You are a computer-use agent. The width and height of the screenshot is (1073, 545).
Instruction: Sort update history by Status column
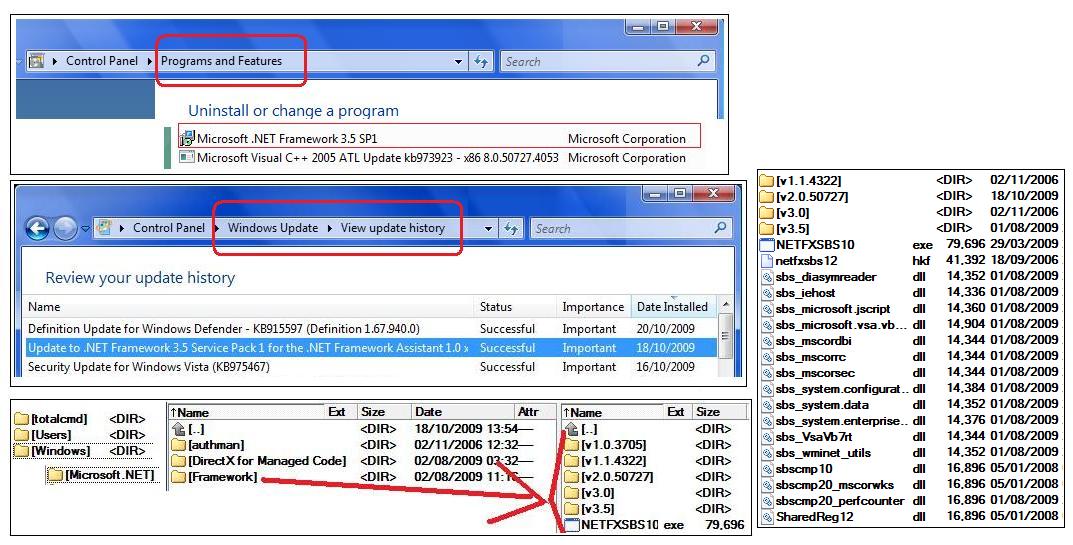[x=515, y=307]
